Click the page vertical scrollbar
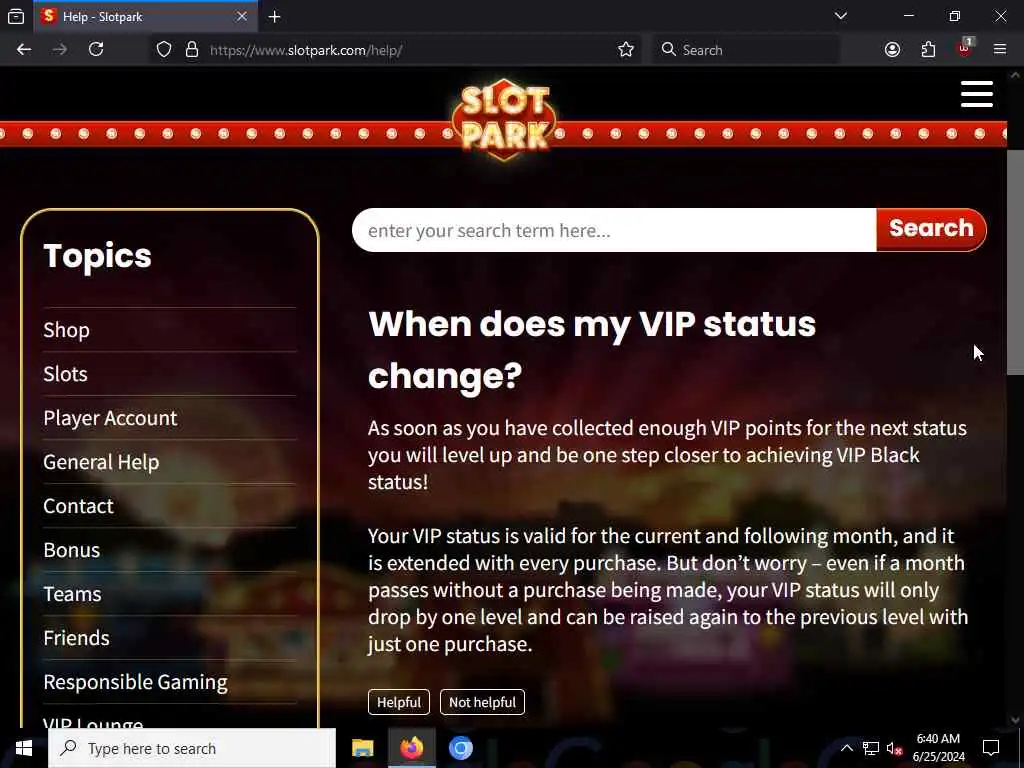 1015,262
